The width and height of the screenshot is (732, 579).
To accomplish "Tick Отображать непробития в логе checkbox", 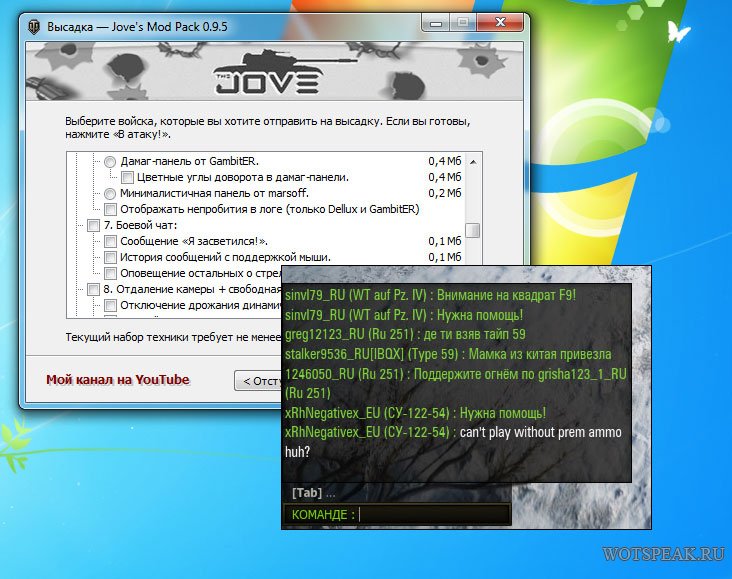I will click(x=110, y=209).
